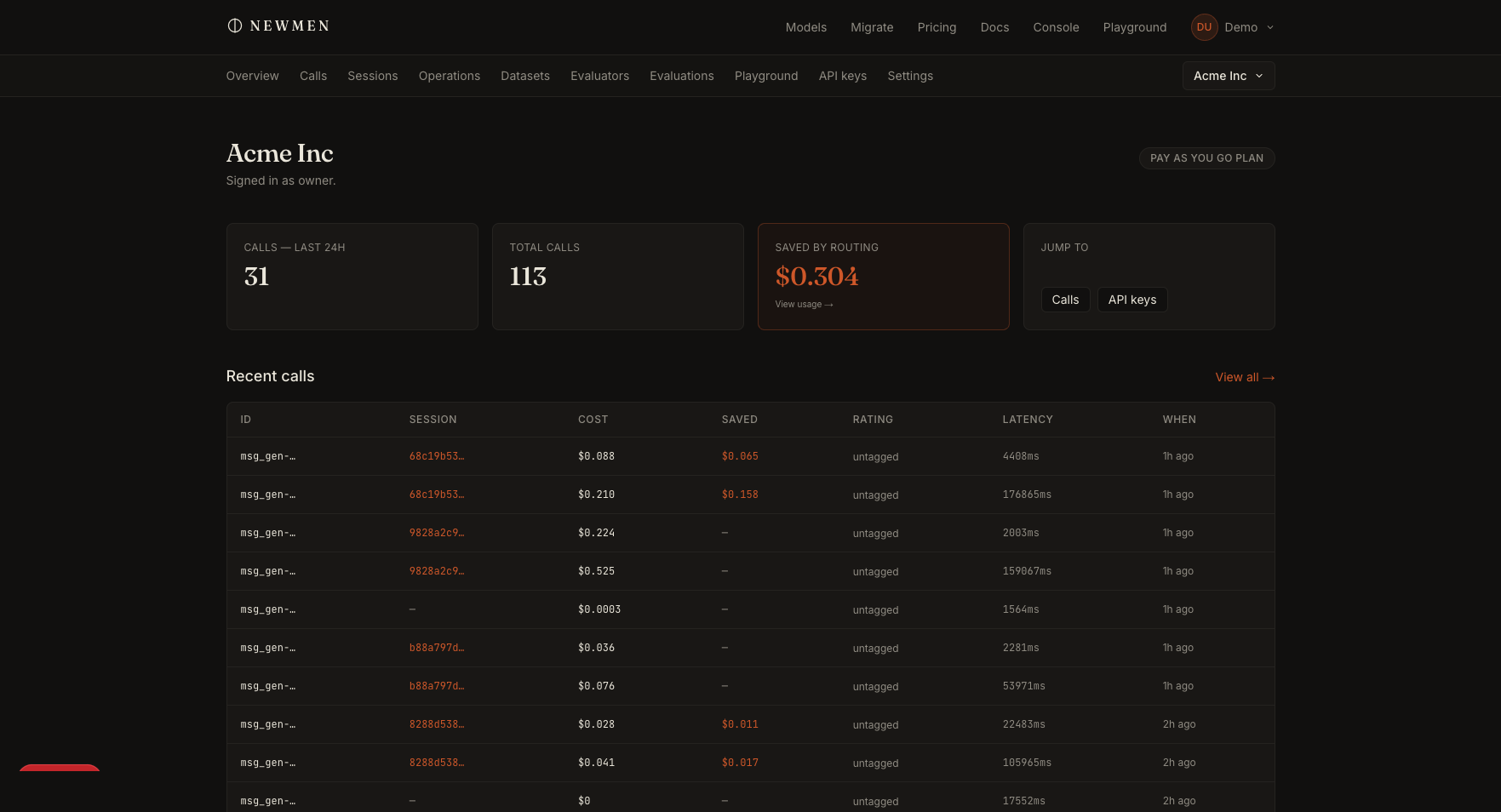Switch to the Evaluations tab
The image size is (1501, 812).
click(x=682, y=76)
